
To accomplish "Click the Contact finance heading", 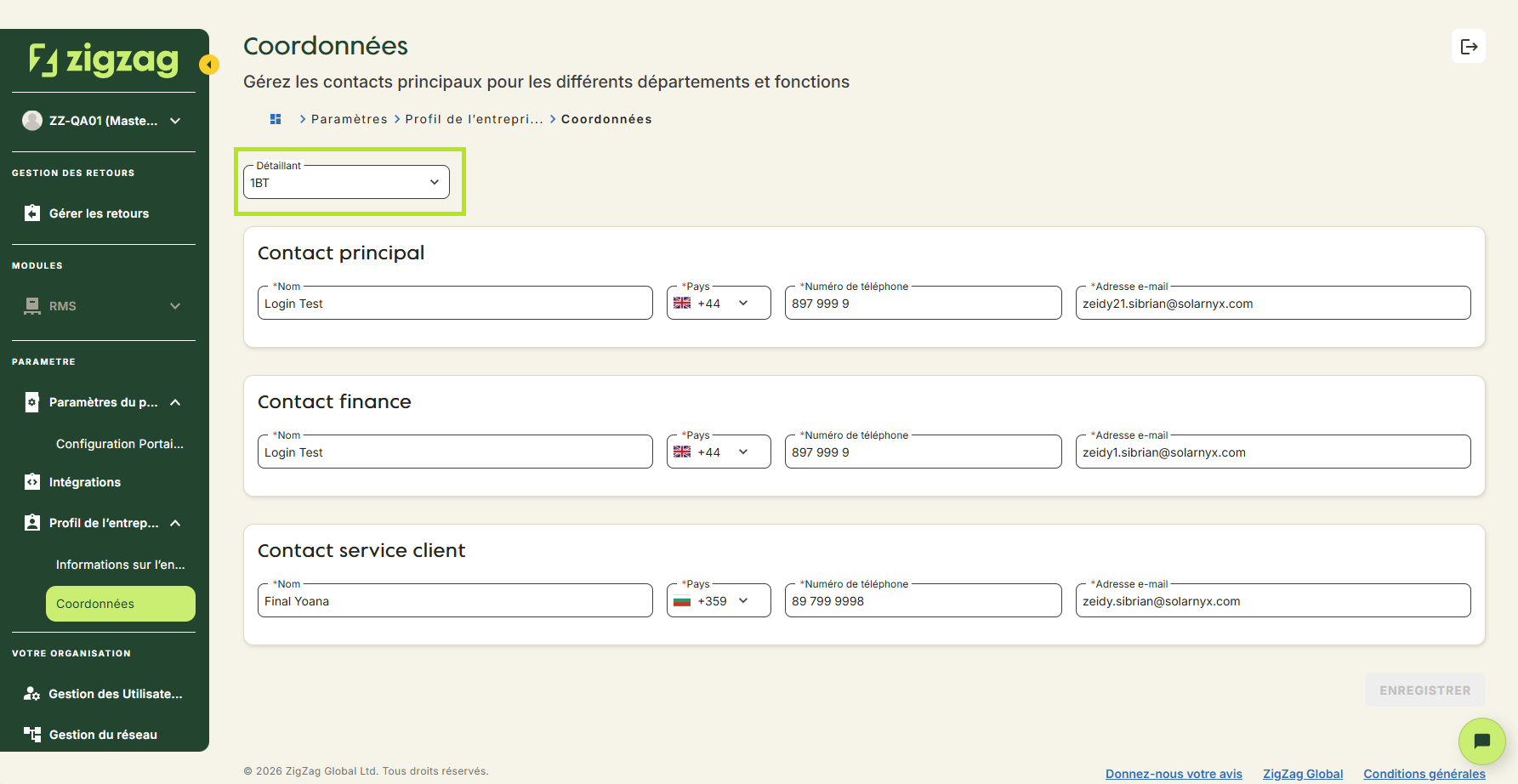I will [334, 401].
